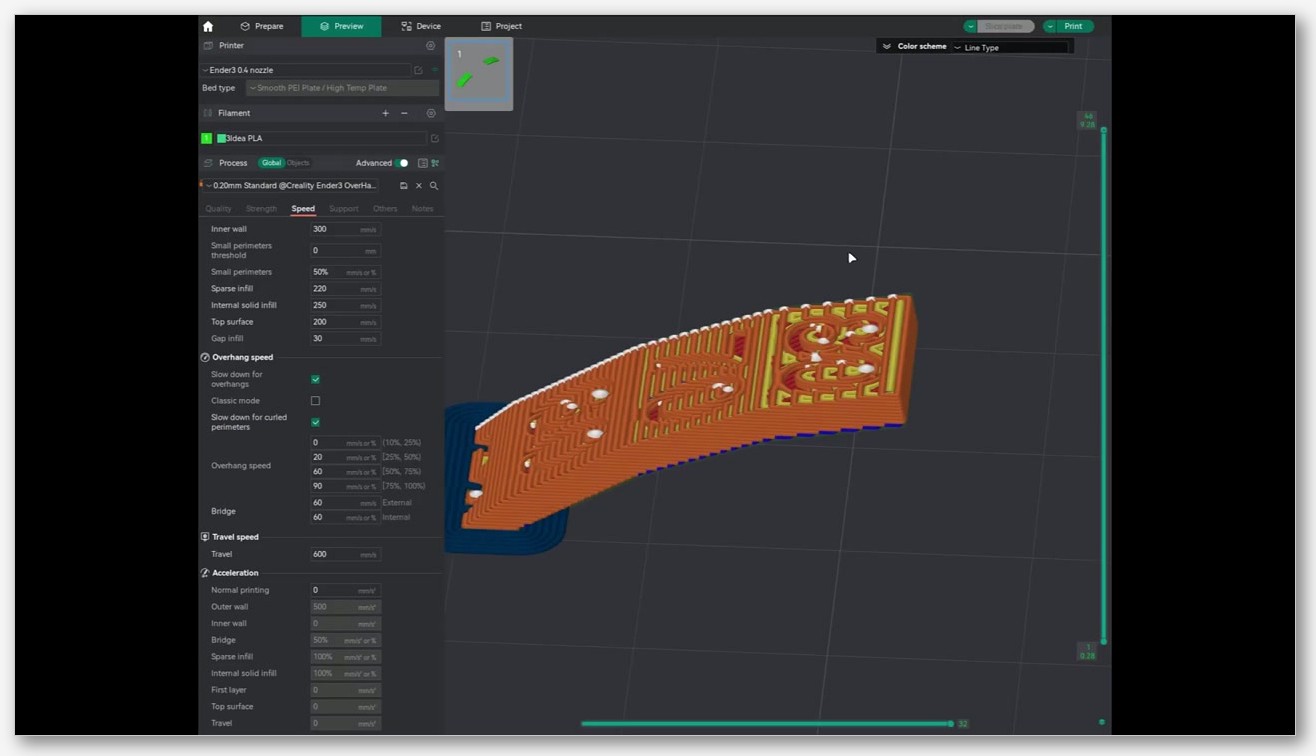Open the Bed type dropdown
The width and height of the screenshot is (1316, 756).
click(x=342, y=88)
